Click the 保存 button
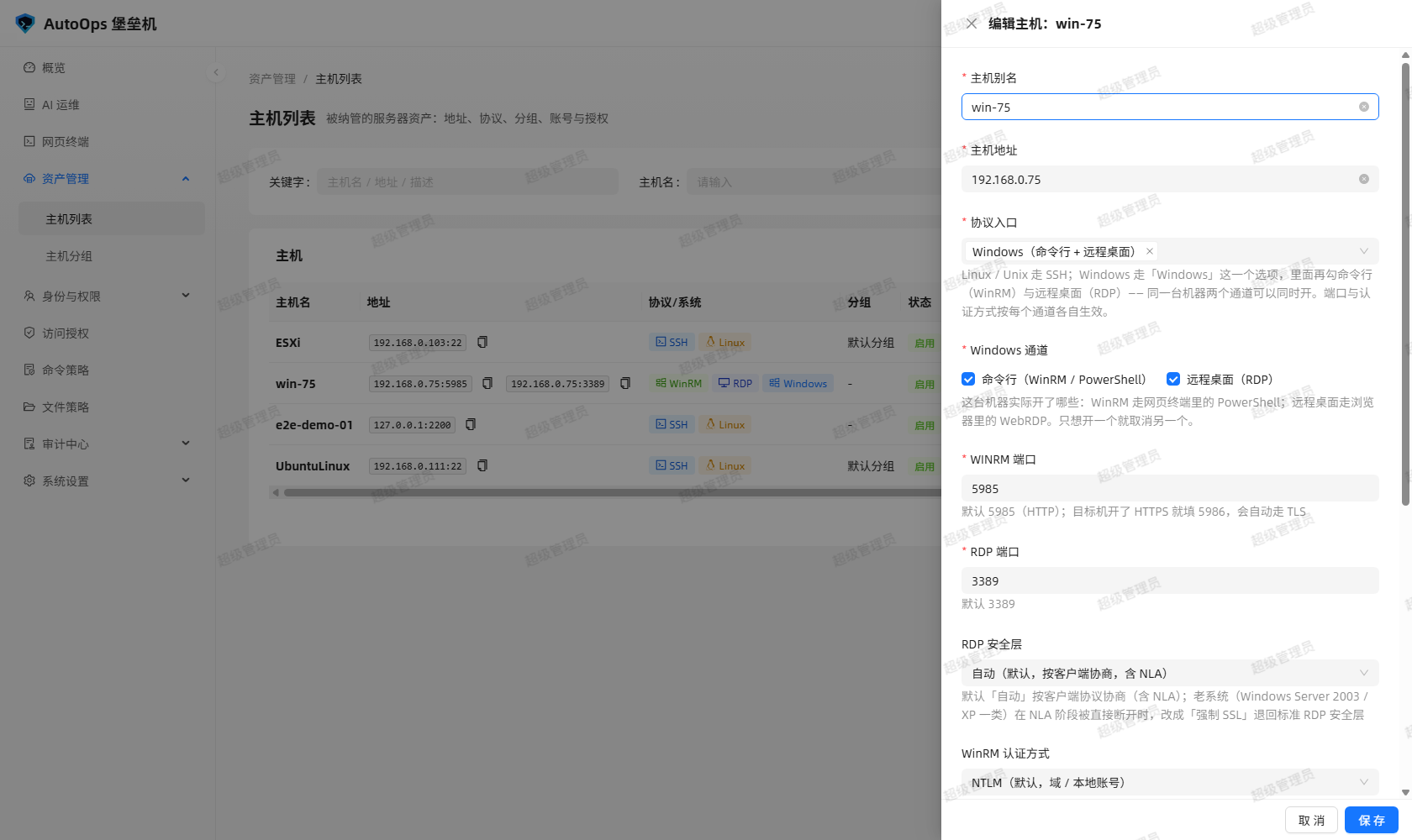Image resolution: width=1412 pixels, height=840 pixels. (x=1372, y=820)
